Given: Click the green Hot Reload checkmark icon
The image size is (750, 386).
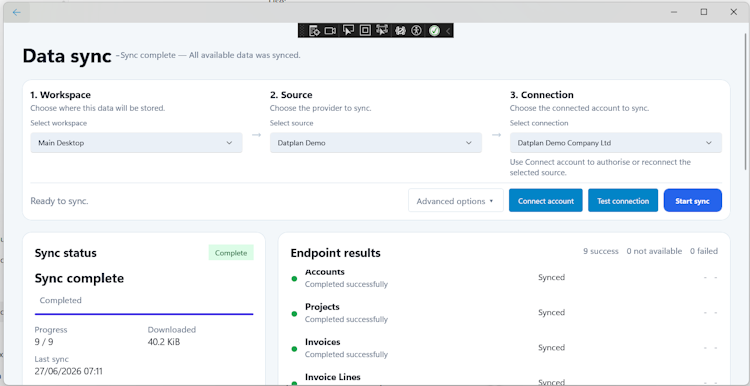Looking at the screenshot, I should tap(434, 31).
